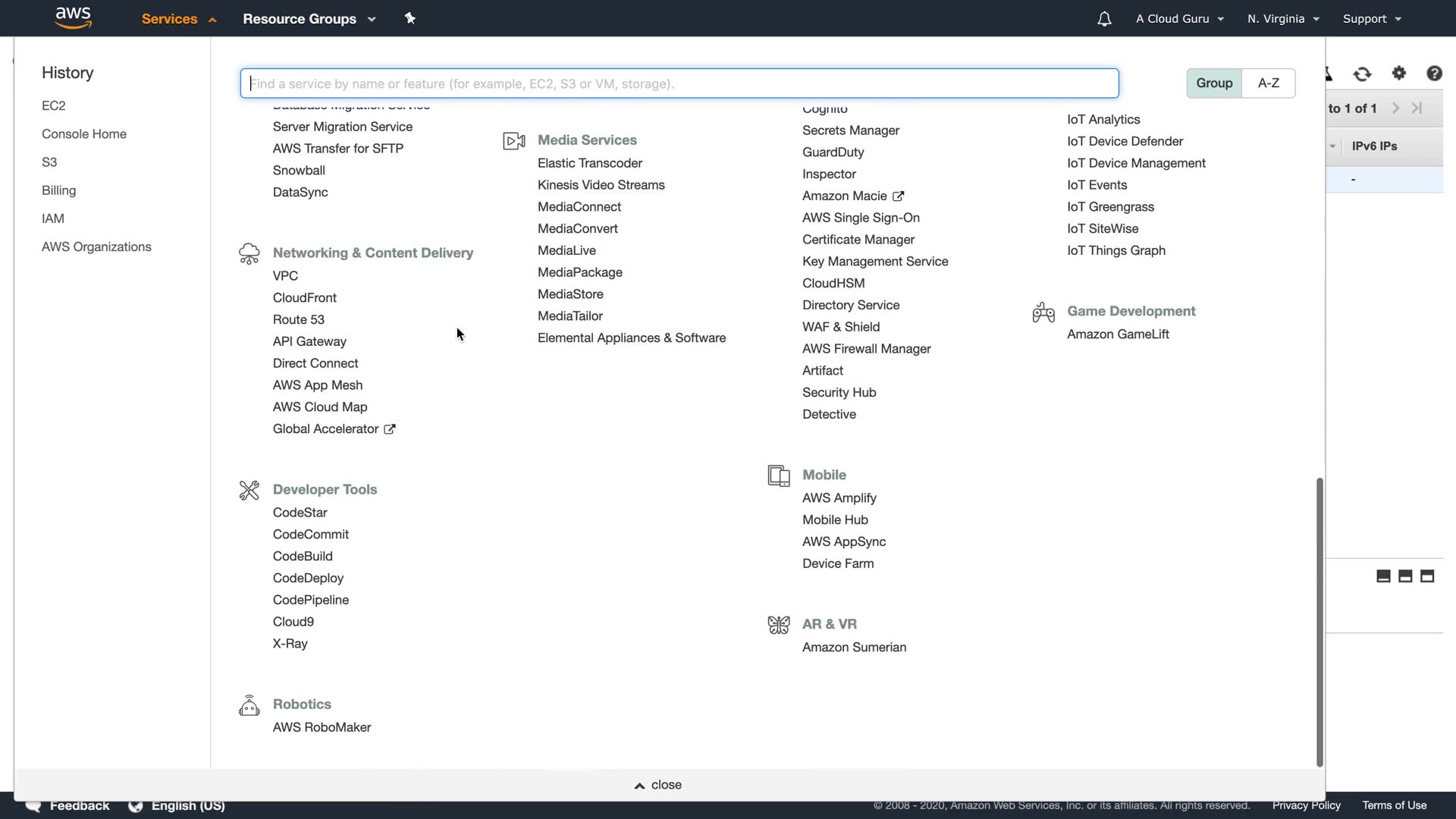The image size is (1456, 819).
Task: Click the AWS logo home icon
Action: [74, 17]
